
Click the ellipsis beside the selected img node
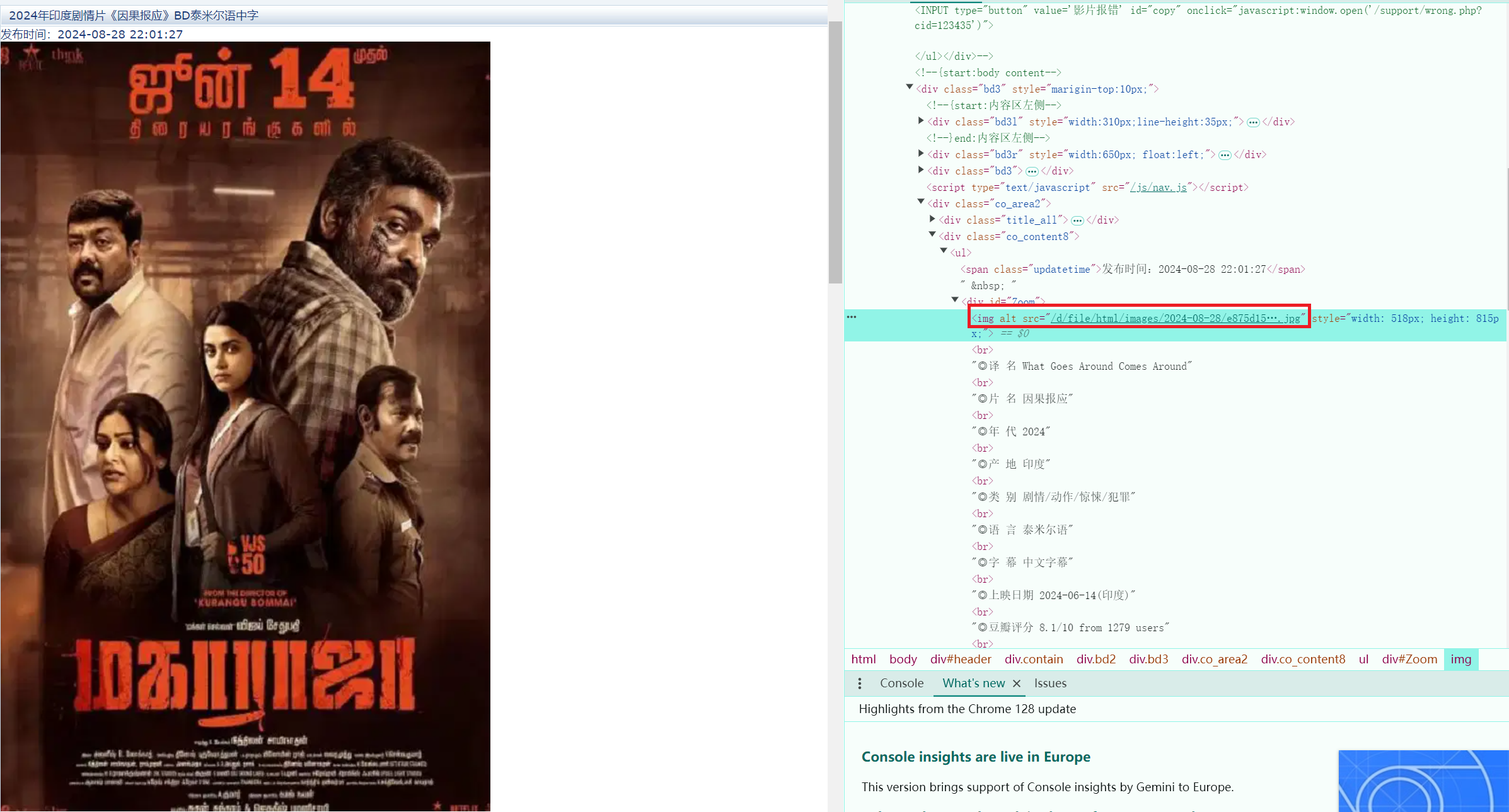click(x=852, y=317)
